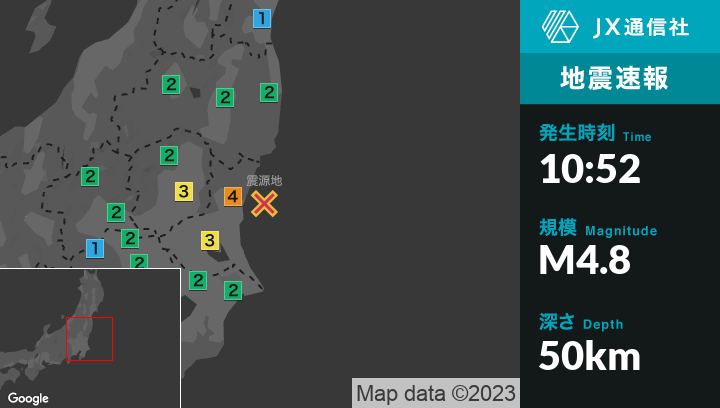The width and height of the screenshot is (720, 408).
Task: Click the orange intensity 4 marker
Action: click(x=233, y=197)
